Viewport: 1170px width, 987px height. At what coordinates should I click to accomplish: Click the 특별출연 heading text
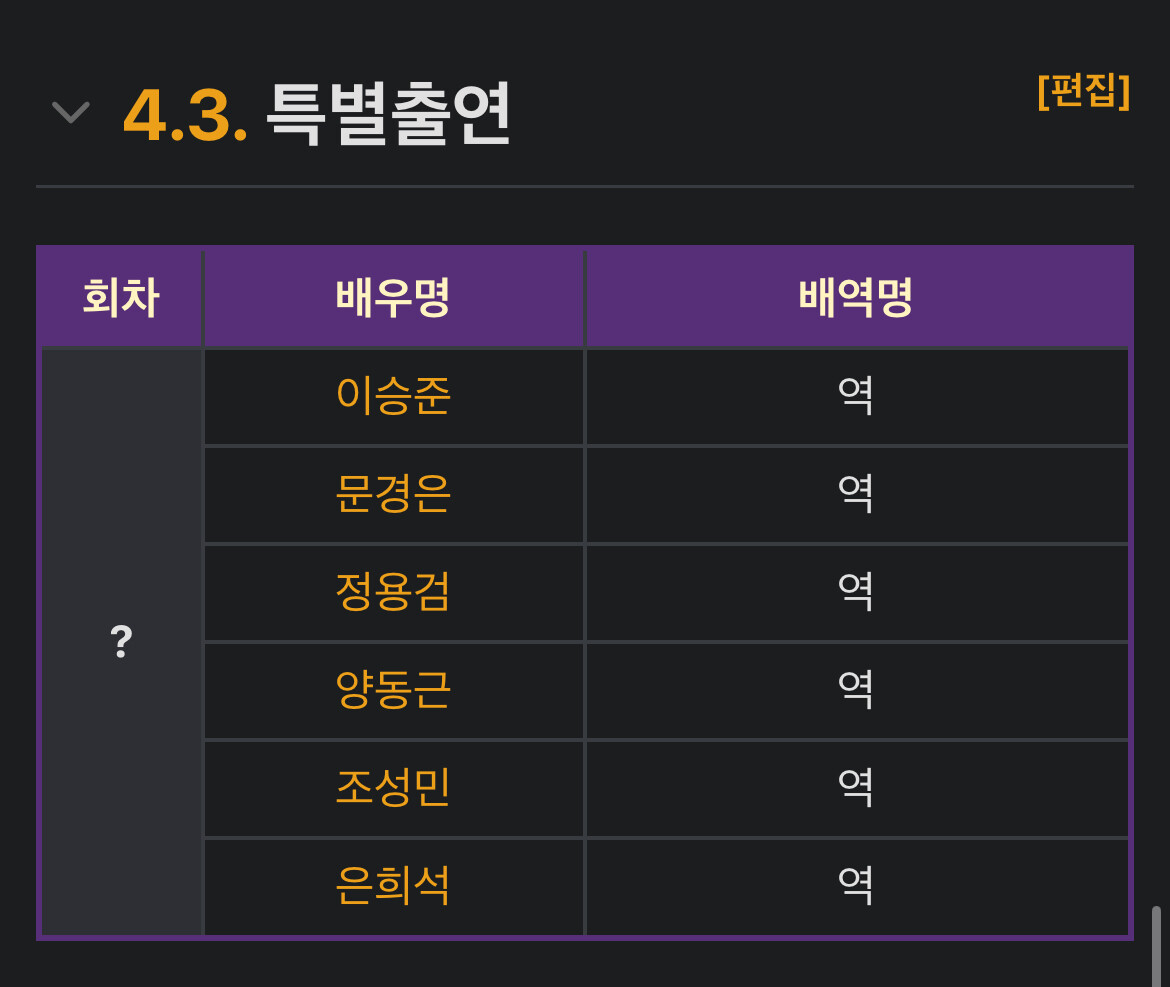388,115
